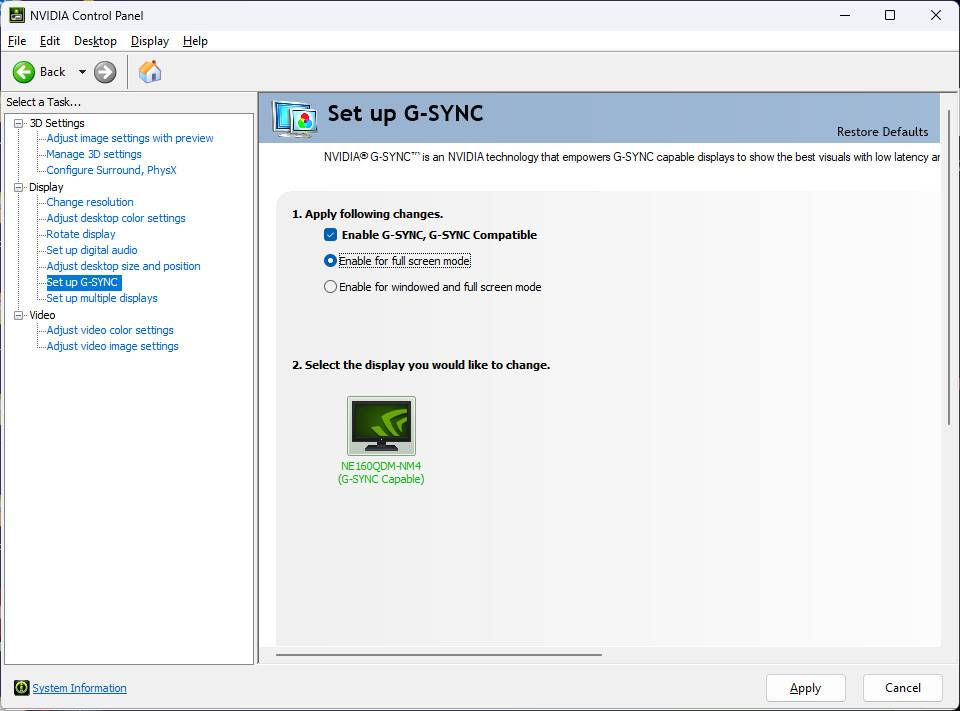
Task: Select Enable for full screen mode
Action: point(331,261)
